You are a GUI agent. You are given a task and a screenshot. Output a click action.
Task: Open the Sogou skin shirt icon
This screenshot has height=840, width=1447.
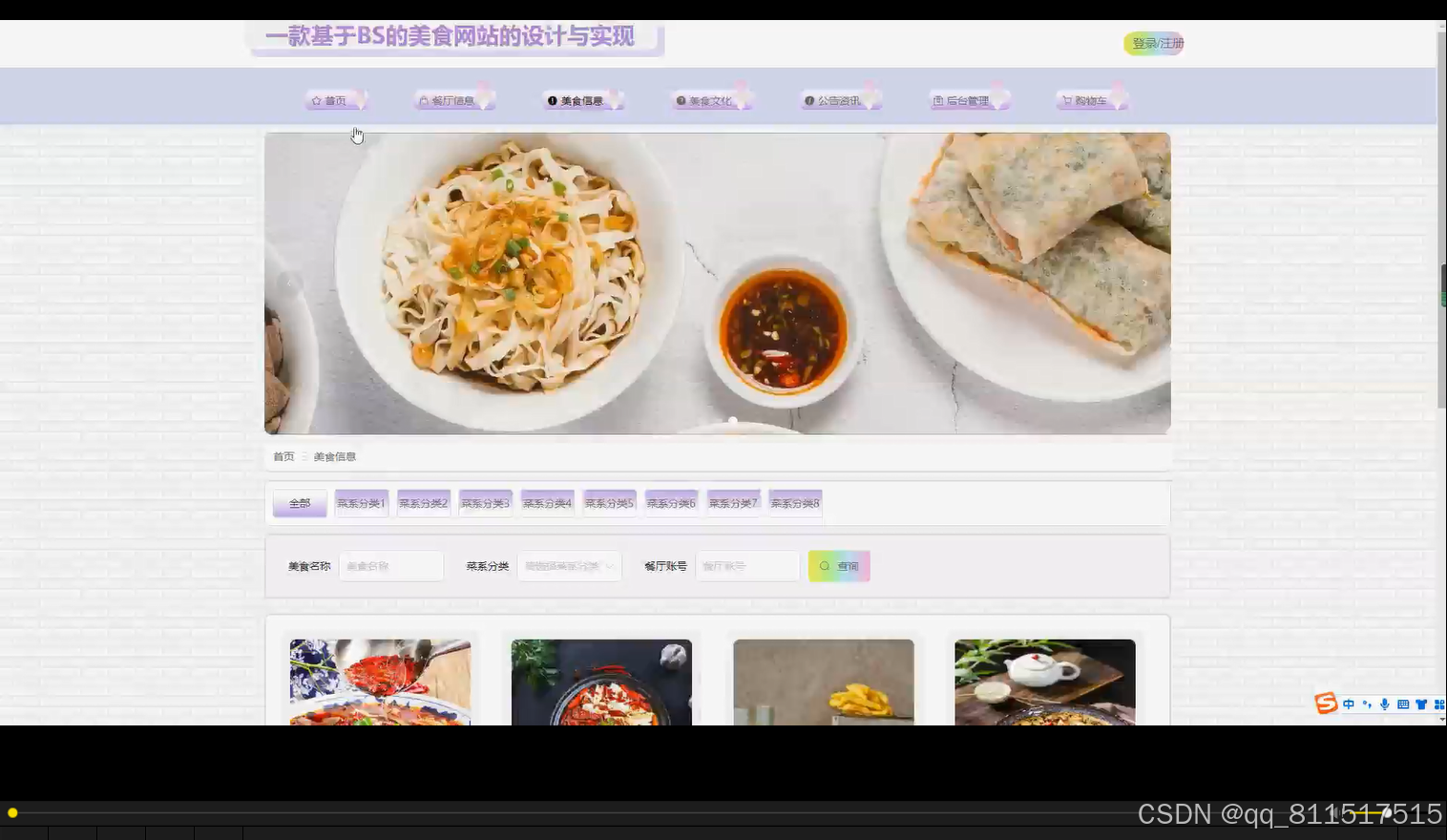1421,704
